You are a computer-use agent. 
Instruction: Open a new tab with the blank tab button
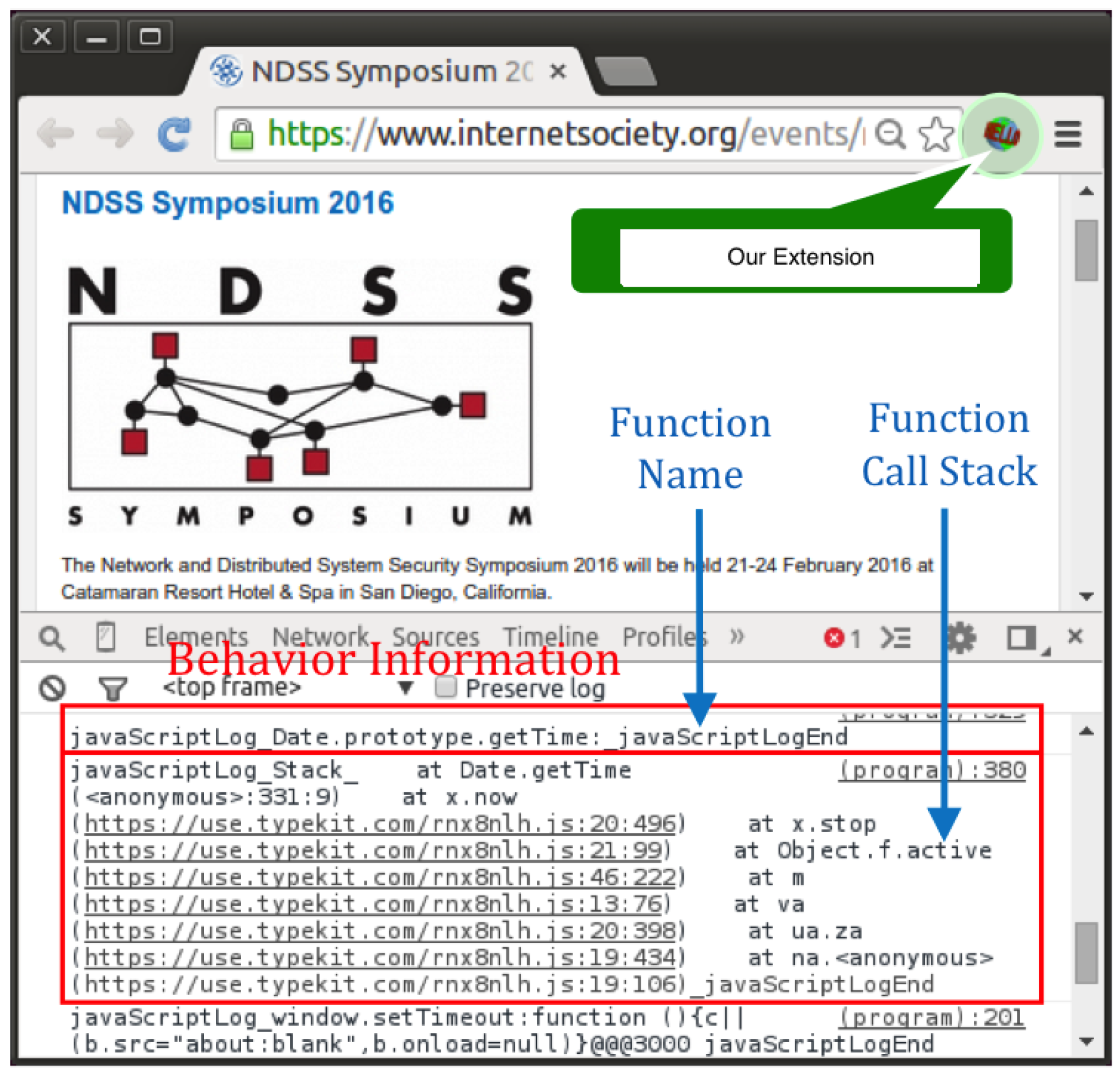(x=626, y=72)
